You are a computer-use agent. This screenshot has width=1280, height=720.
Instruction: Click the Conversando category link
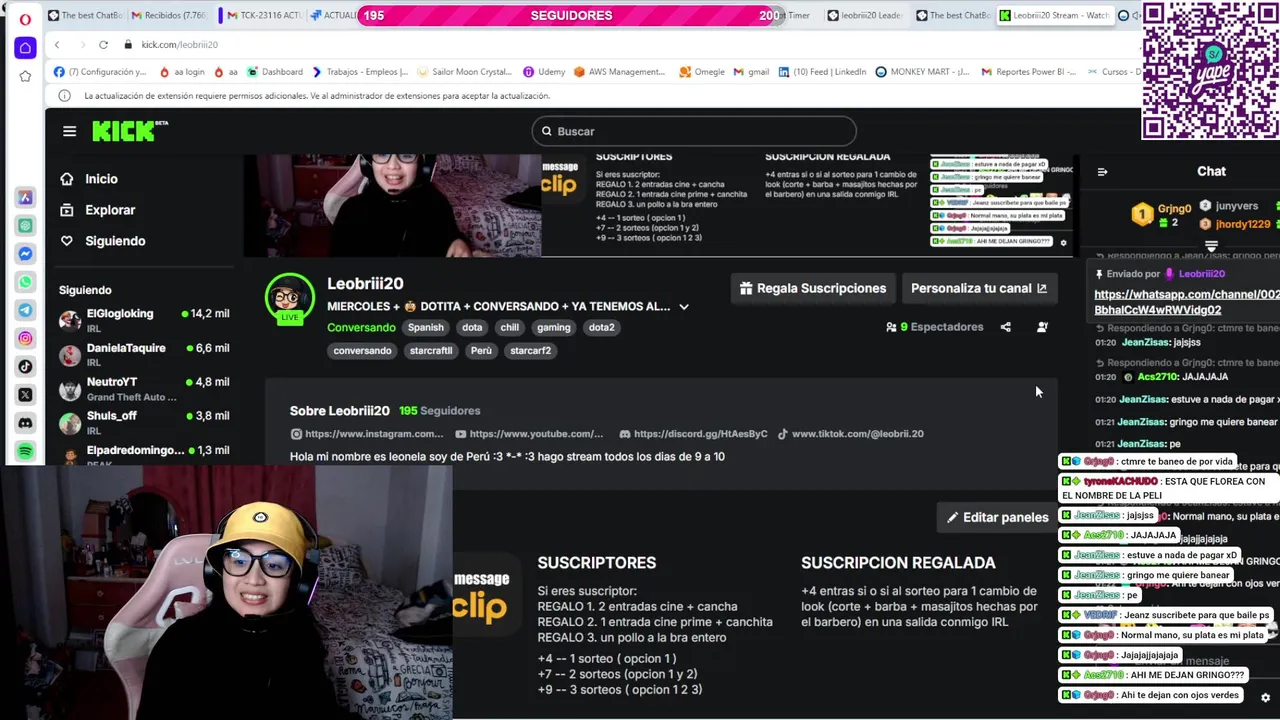(x=361, y=327)
